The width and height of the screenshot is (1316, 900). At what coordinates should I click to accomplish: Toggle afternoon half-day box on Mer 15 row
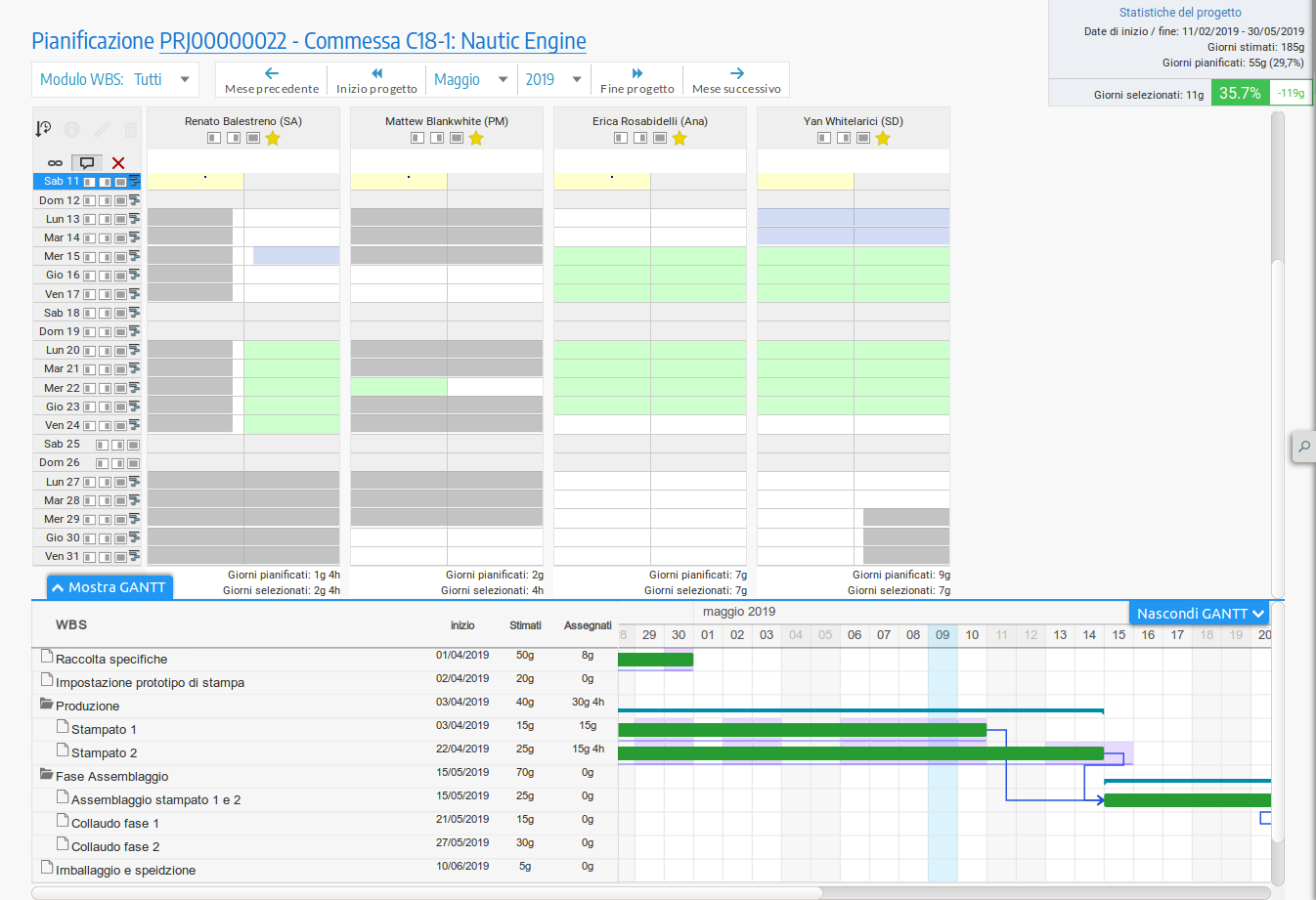(105, 257)
